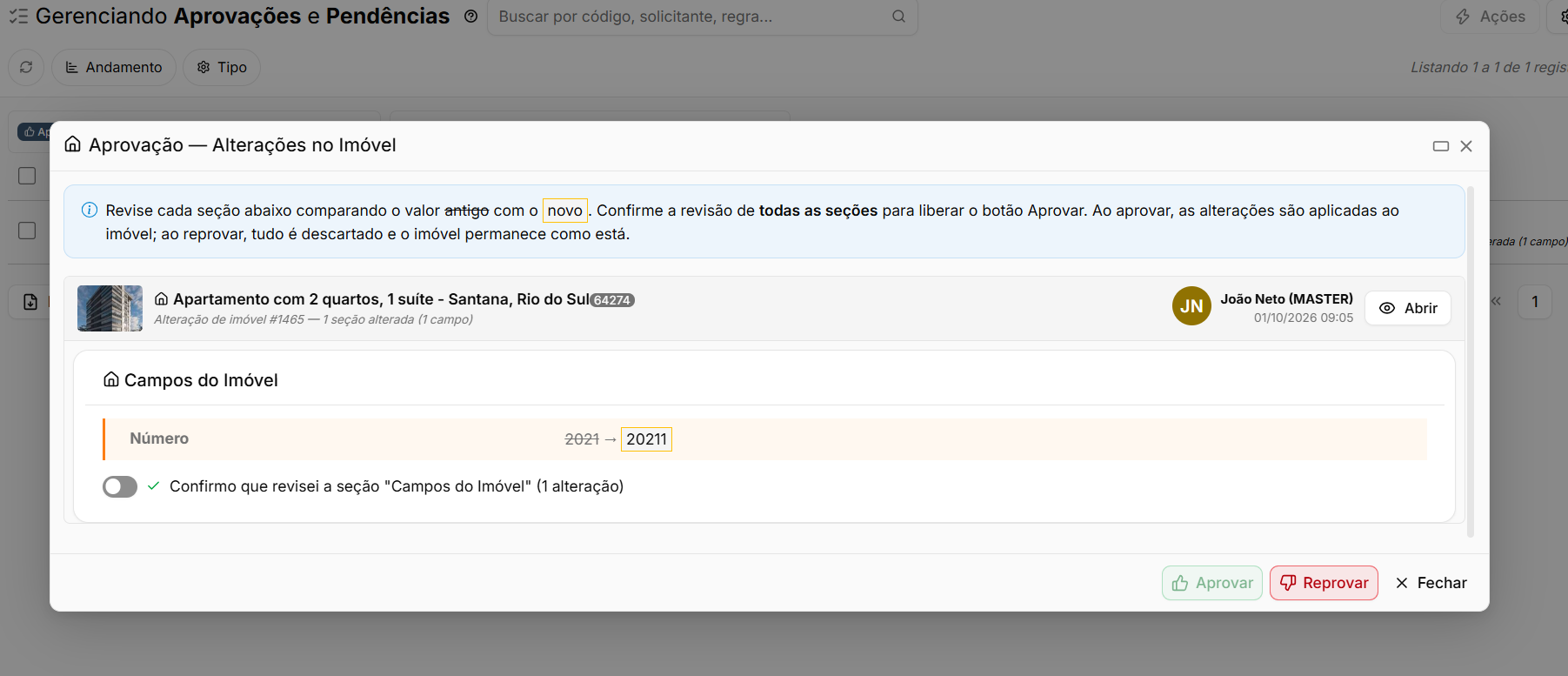Click the Fechar button
This screenshot has width=1568, height=676.
(x=1431, y=583)
